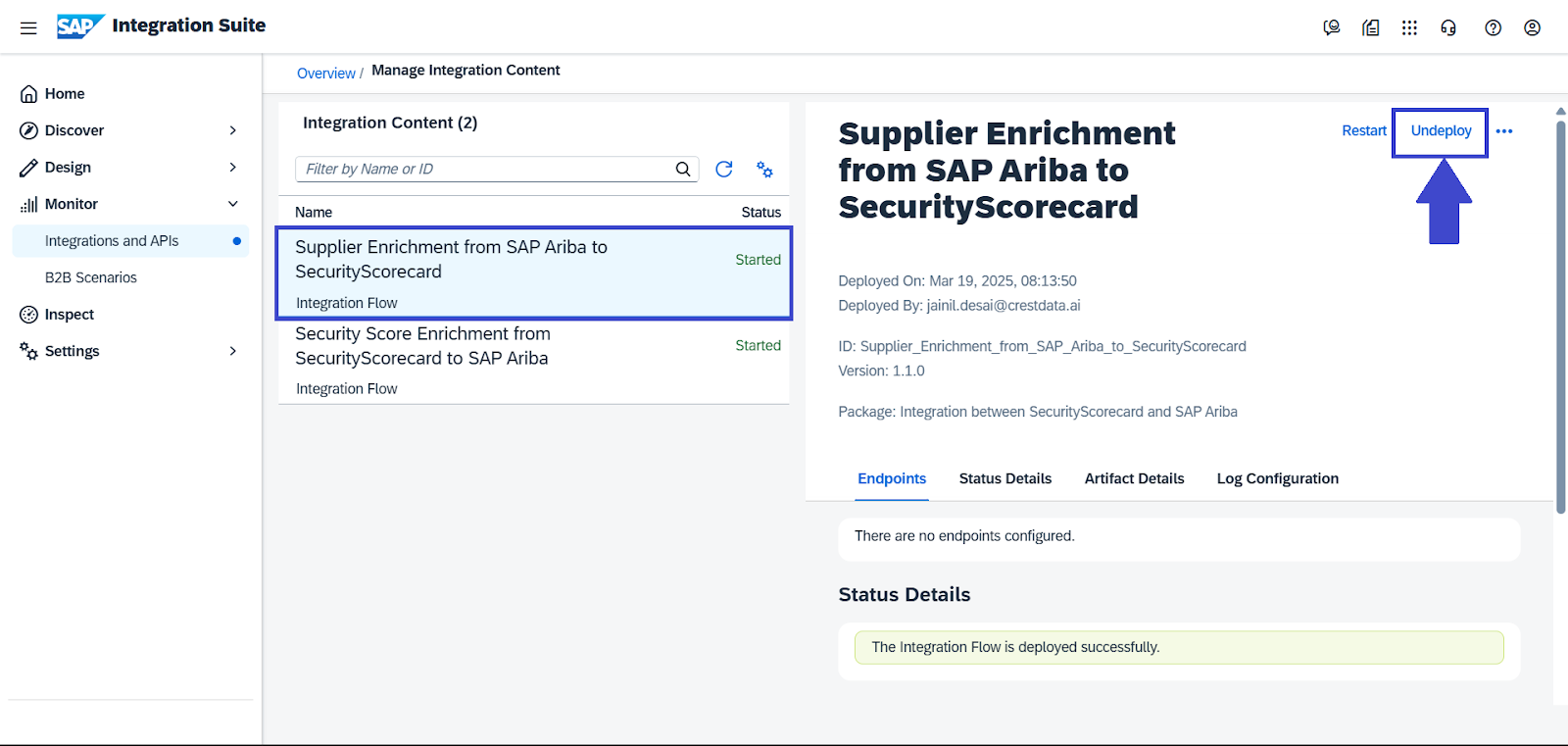Click the 'There are no endpoints configured' message
Viewport: 1568px width, 746px height.
(x=964, y=536)
